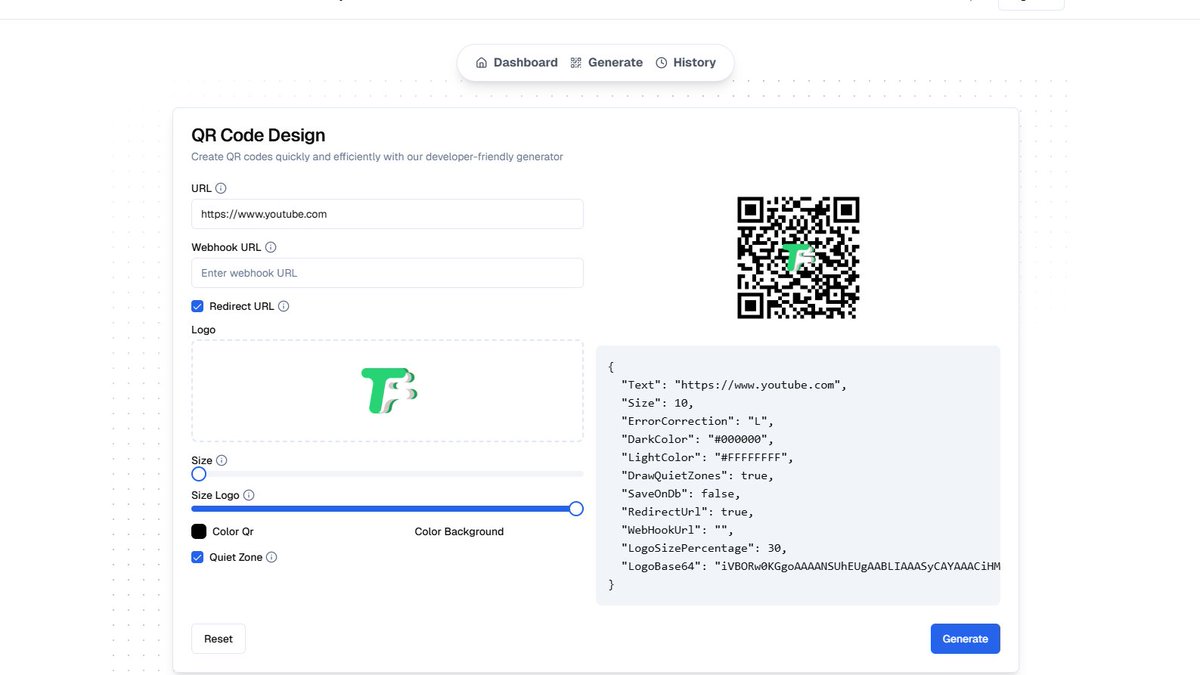
Task: Uncheck the Quiet Zone checkbox
Action: 198,557
